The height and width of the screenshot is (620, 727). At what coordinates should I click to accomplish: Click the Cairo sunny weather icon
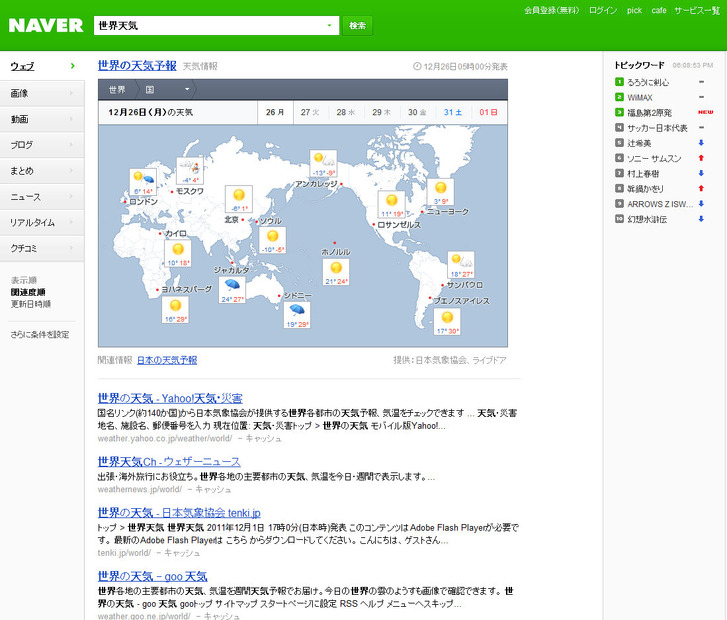click(178, 253)
